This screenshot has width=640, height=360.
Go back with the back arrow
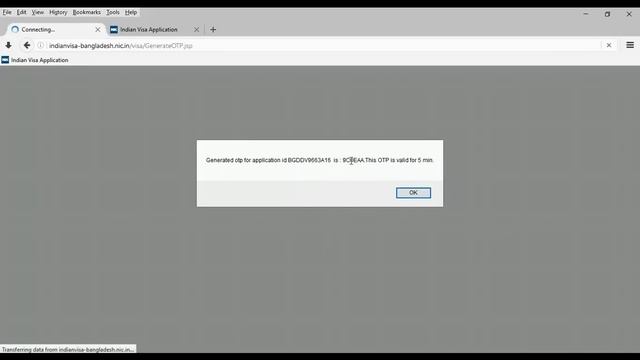[x=27, y=45]
